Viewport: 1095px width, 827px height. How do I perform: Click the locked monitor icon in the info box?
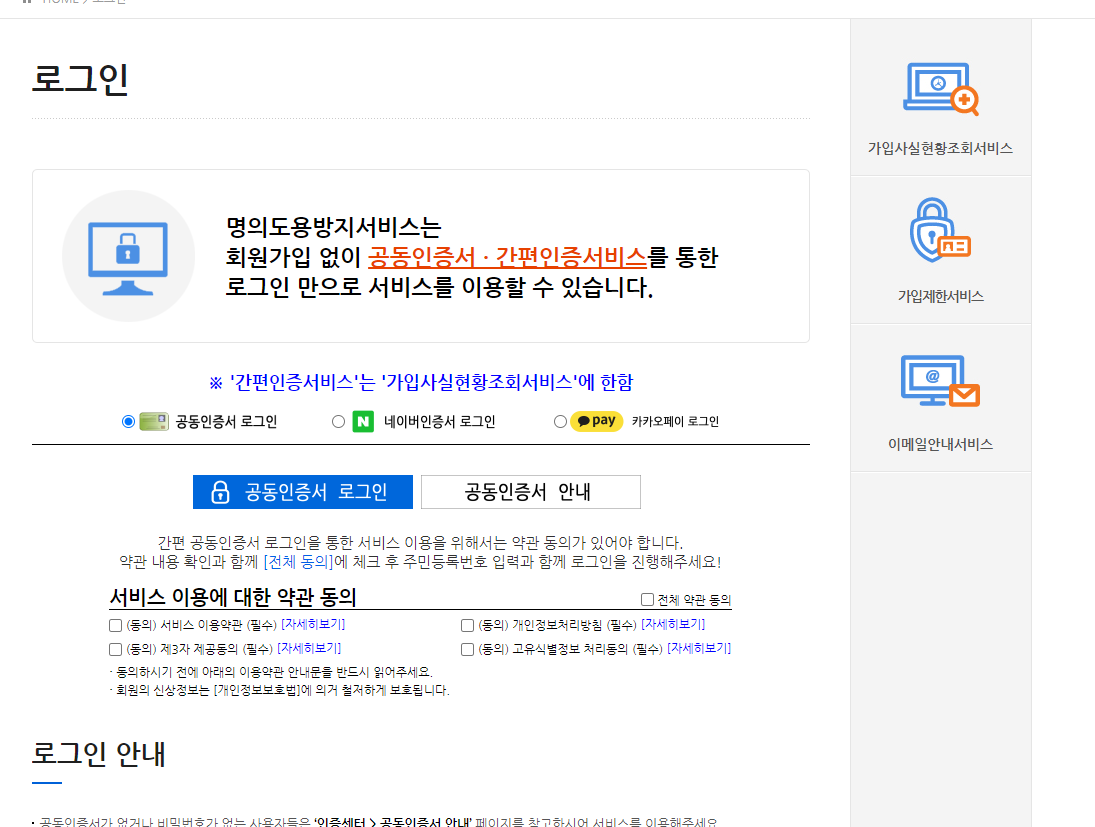(128, 257)
